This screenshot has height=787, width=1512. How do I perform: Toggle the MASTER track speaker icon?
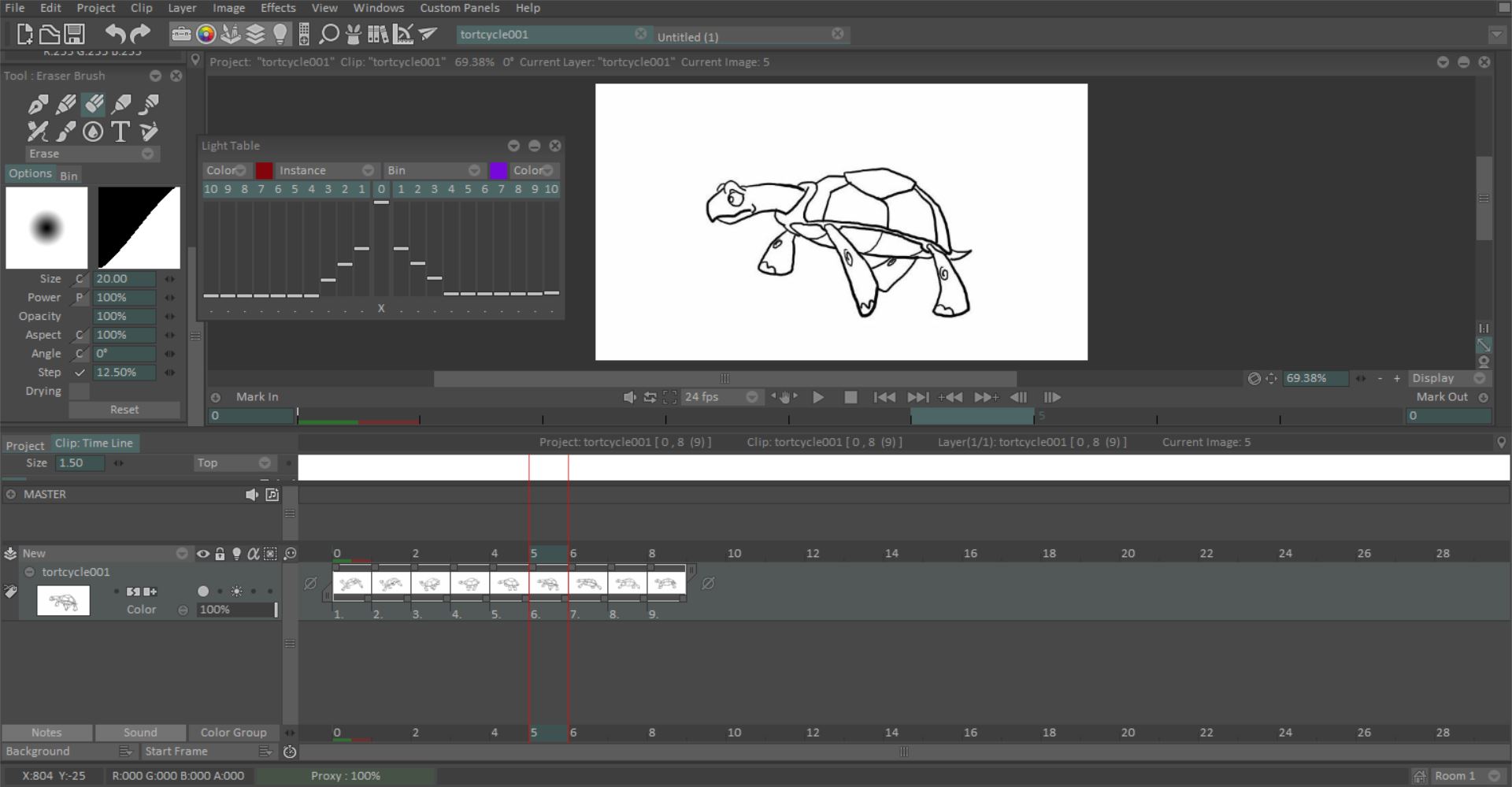[x=251, y=495]
